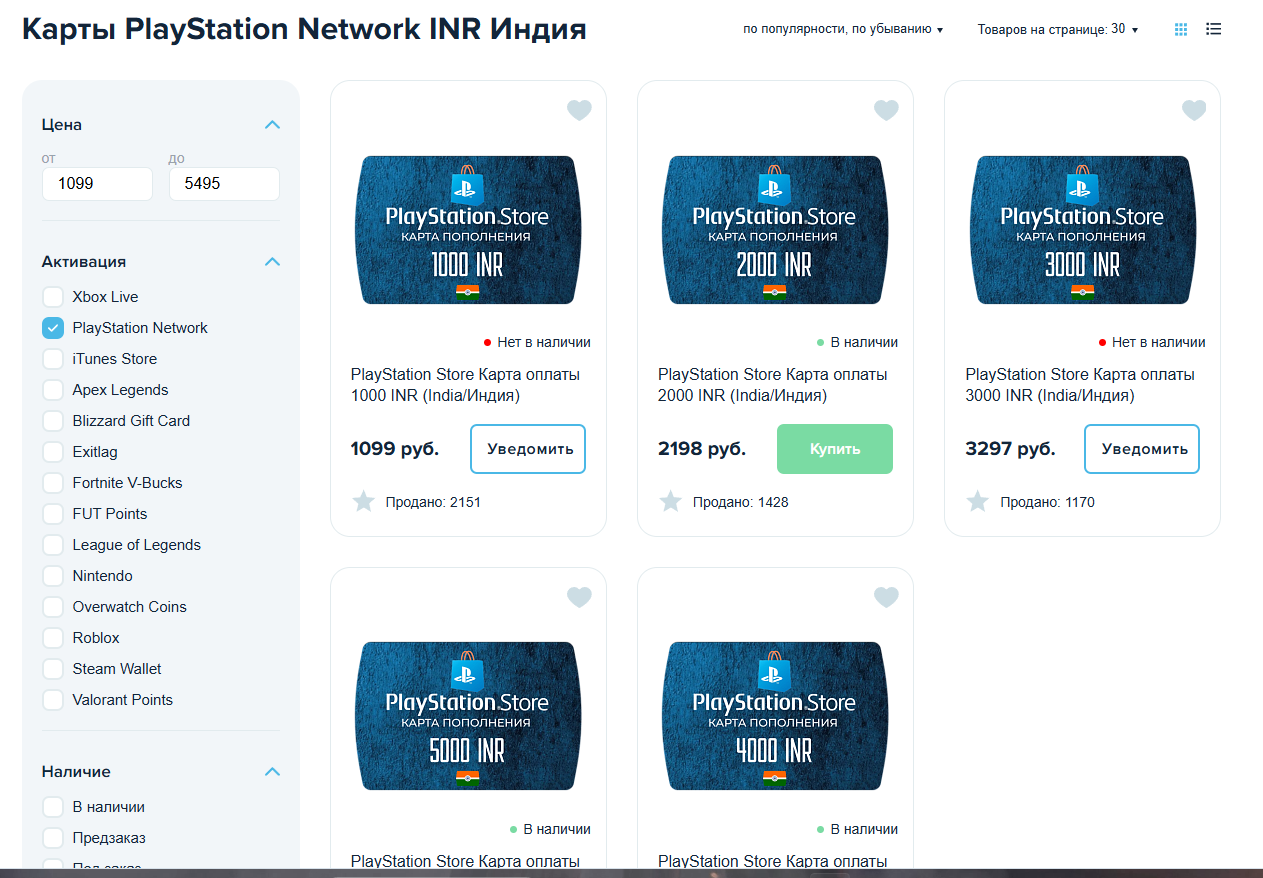Add 5000 INR card to favorites
The width and height of the screenshot is (1263, 878).
coord(579,597)
